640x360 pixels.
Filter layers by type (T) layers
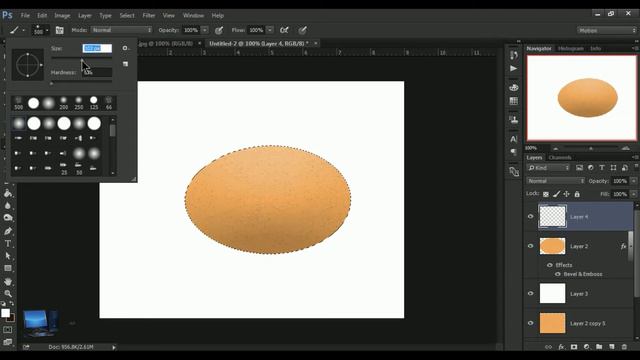[x=602, y=168]
